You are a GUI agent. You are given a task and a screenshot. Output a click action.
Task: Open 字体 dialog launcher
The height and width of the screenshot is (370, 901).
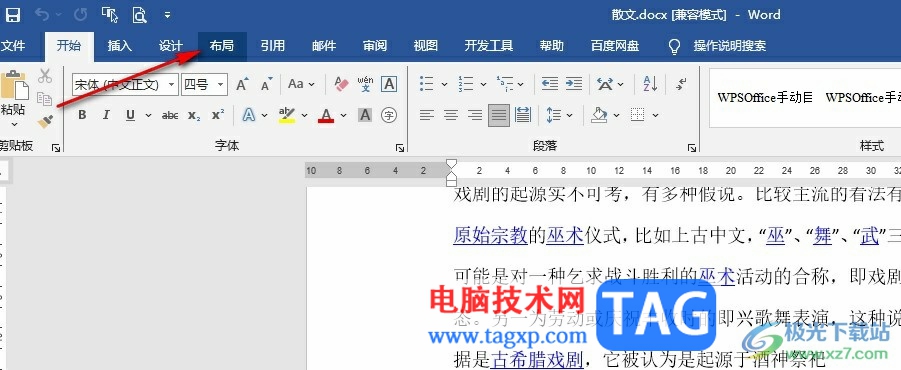click(x=400, y=148)
